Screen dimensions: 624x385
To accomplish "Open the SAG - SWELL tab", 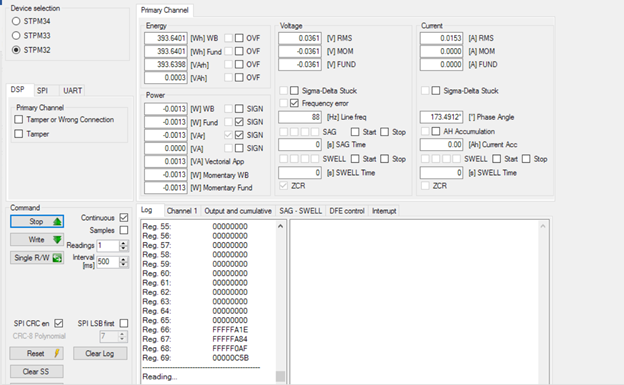I will [300, 211].
